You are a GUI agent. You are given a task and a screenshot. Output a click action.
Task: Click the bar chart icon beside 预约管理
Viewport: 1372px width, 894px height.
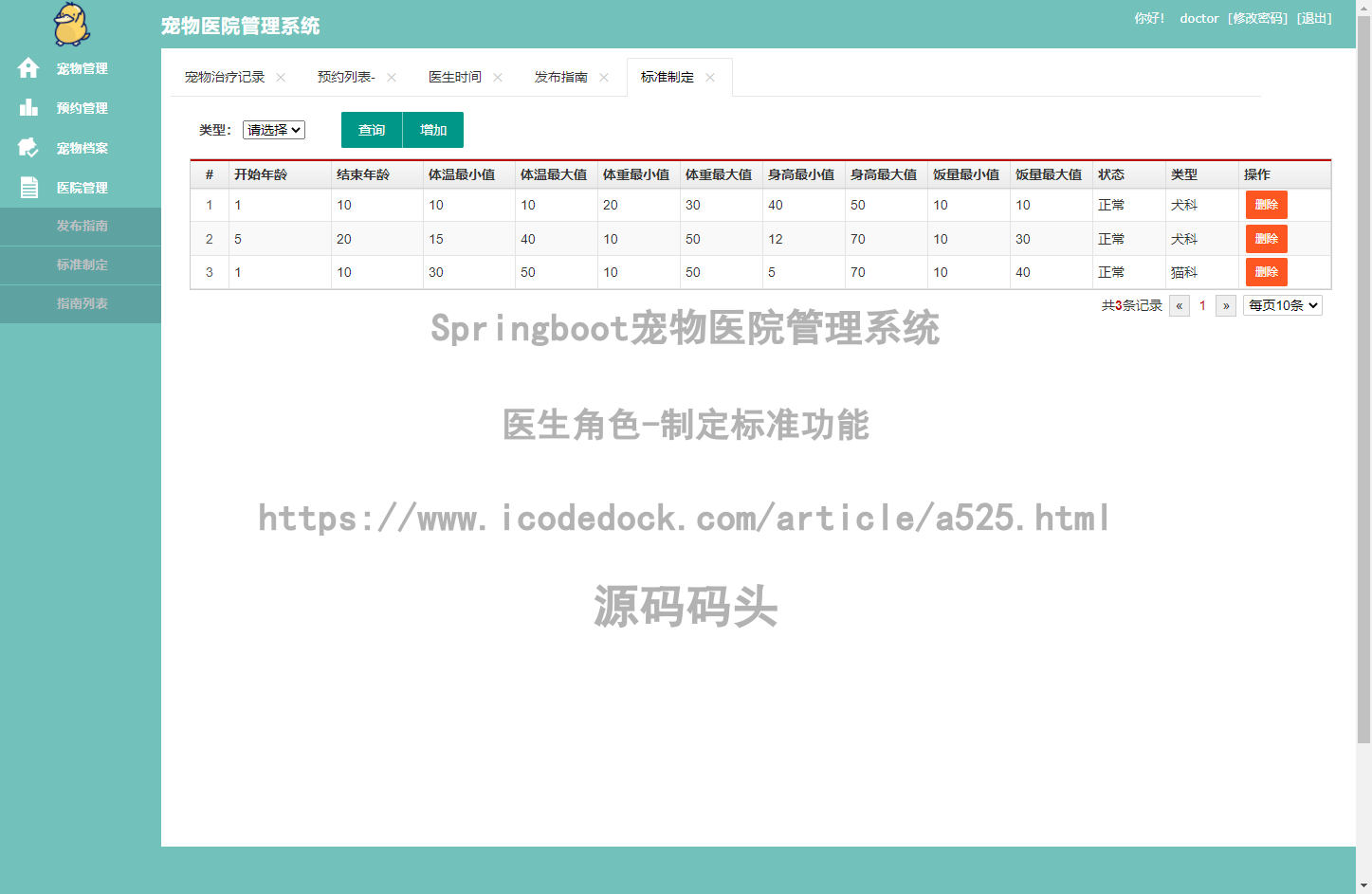coord(28,108)
